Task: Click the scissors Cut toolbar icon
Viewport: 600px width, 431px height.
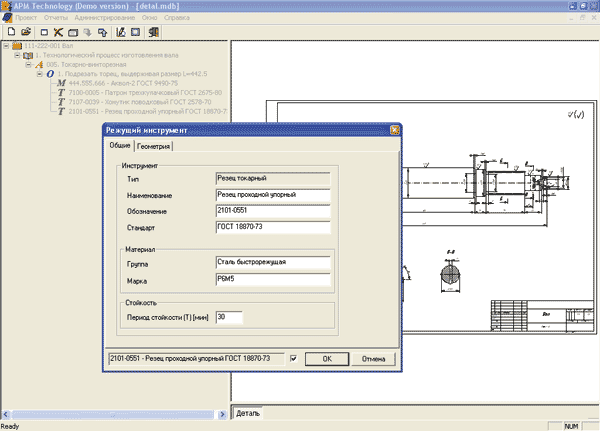Action: (59, 32)
